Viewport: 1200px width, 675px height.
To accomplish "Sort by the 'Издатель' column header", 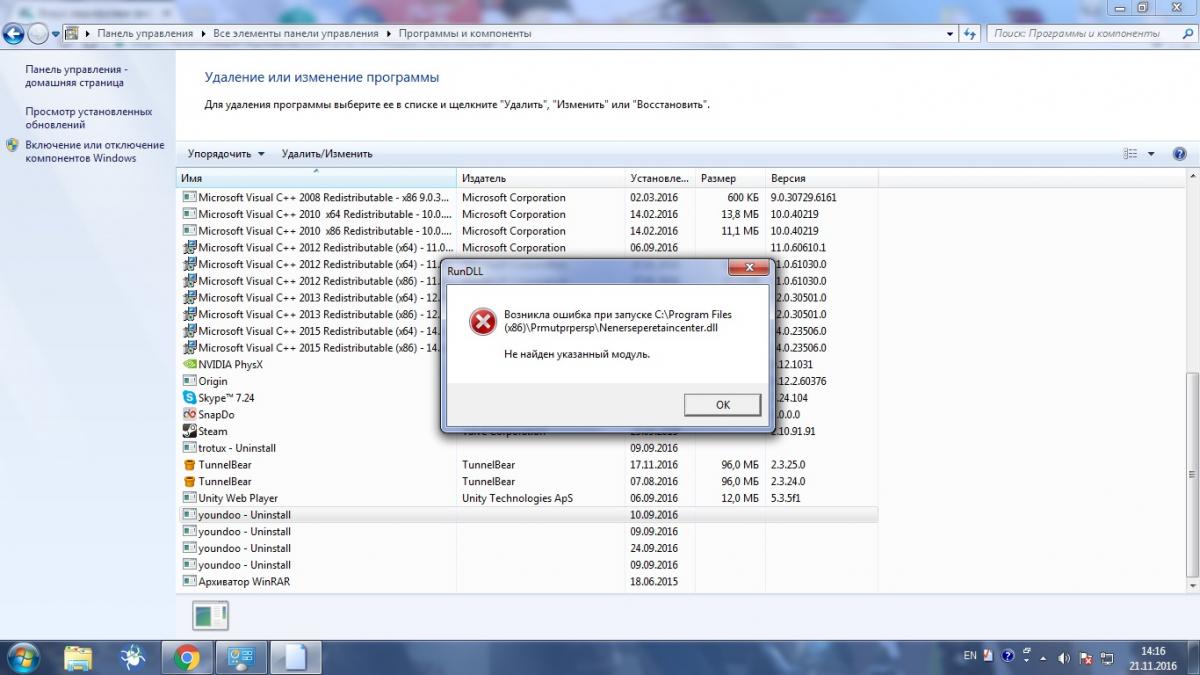I will point(541,178).
